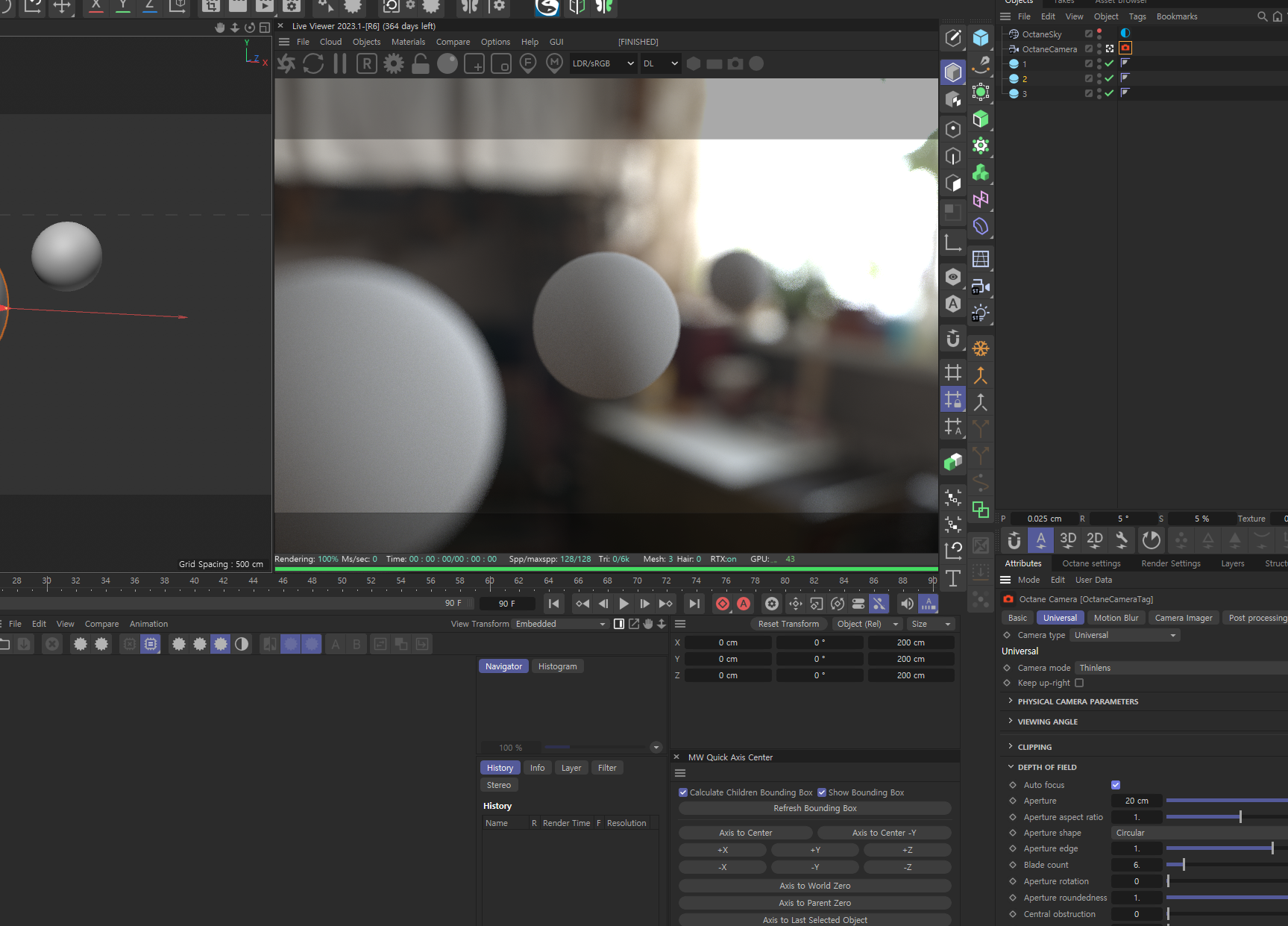The image size is (1288, 926).
Task: Select the Text spline T tool
Action: pos(953,578)
